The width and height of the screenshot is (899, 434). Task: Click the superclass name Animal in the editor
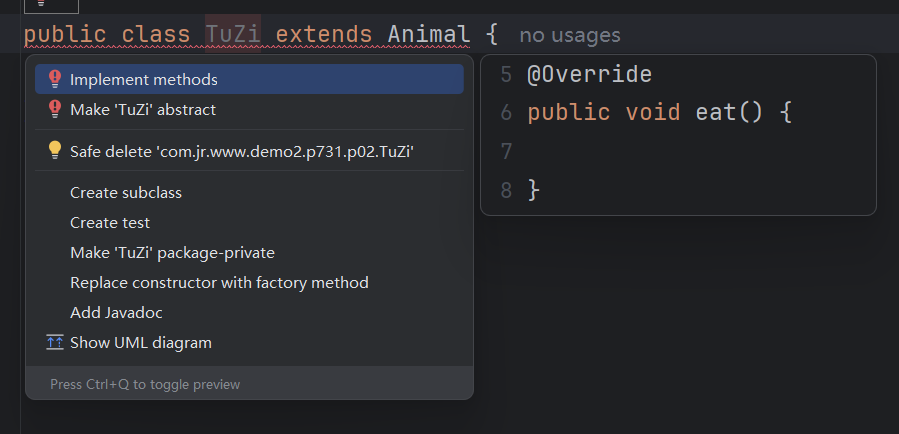coord(429,34)
